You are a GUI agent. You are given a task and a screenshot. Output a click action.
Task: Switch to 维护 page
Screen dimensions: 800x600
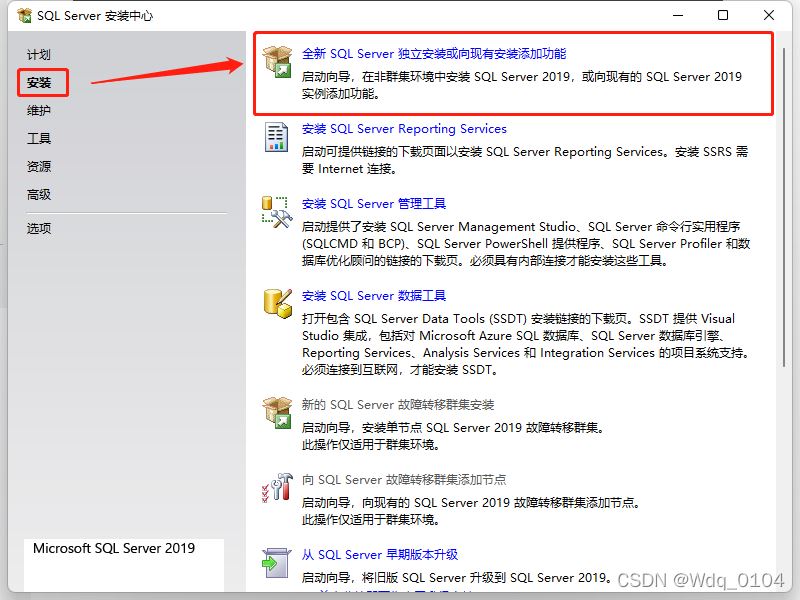tap(39, 111)
